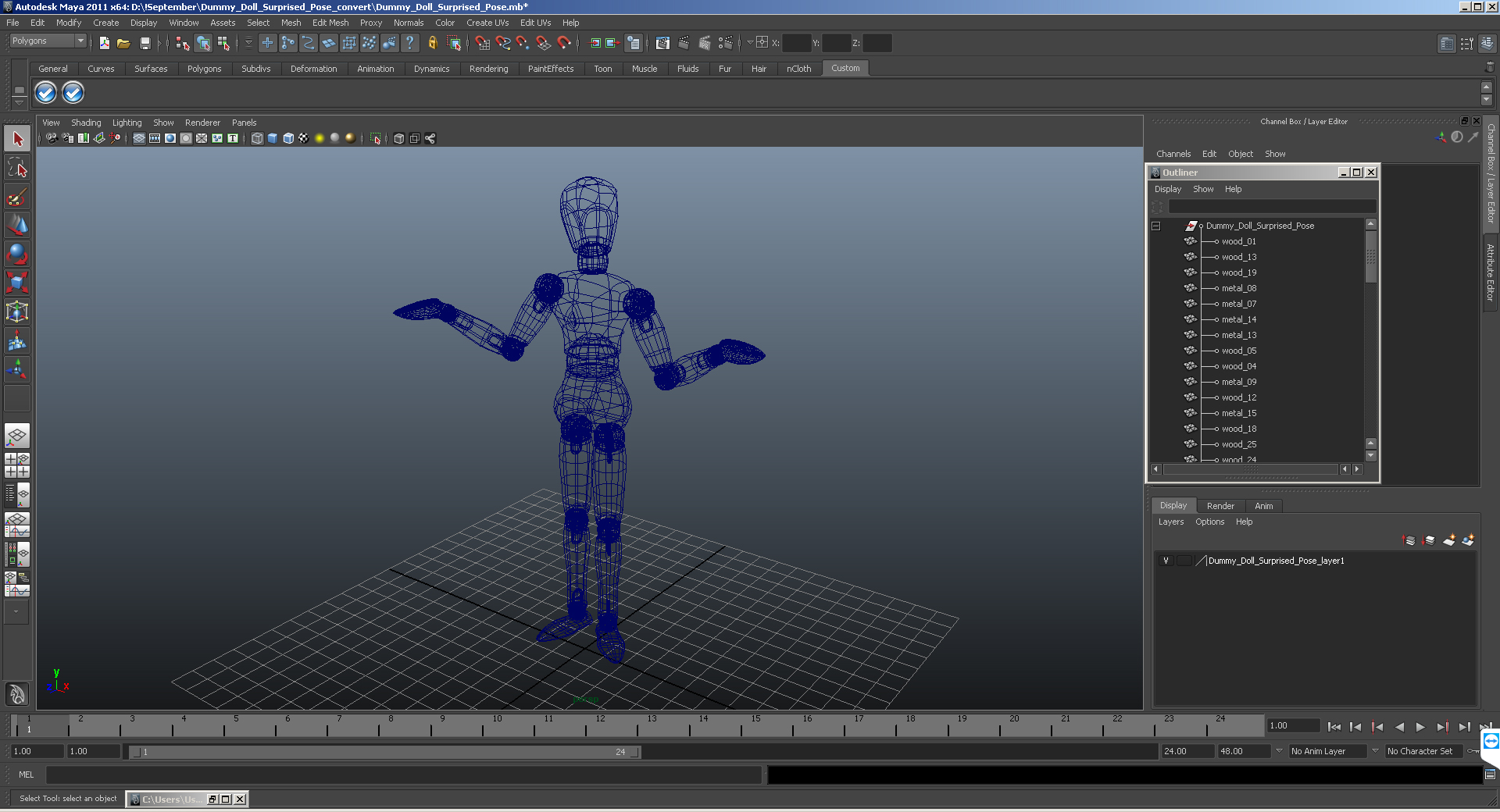Click the MEL command line input field
The image size is (1500, 812).
tap(404, 775)
